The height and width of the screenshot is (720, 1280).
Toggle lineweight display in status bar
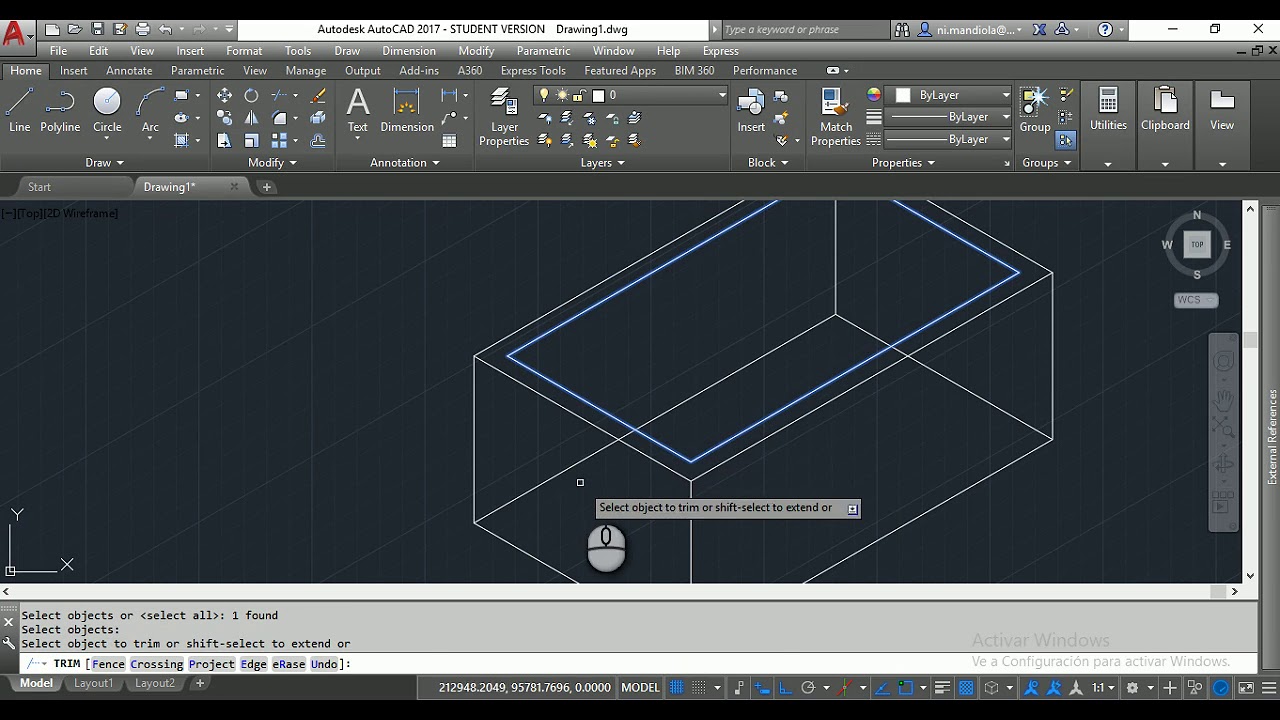(x=942, y=688)
